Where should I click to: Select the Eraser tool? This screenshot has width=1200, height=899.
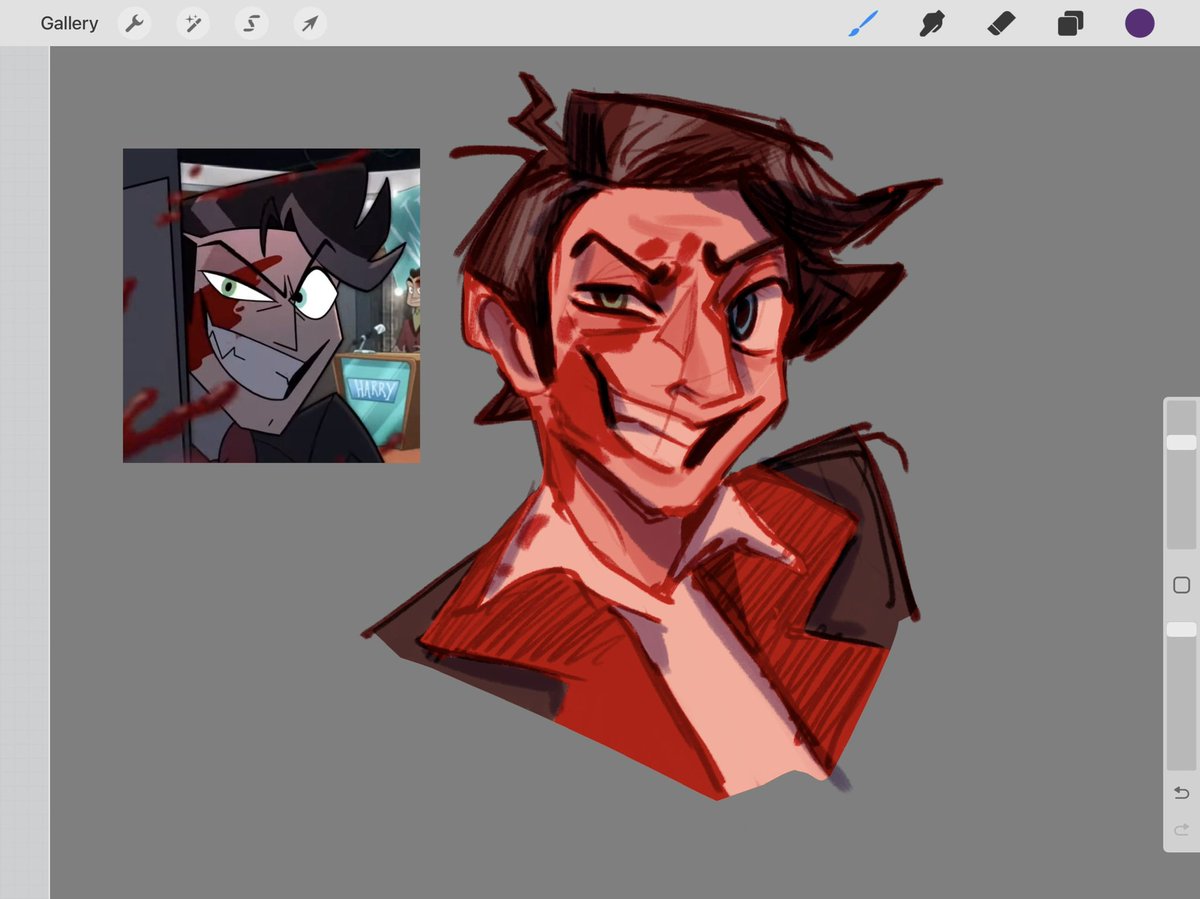[x=1001, y=24]
